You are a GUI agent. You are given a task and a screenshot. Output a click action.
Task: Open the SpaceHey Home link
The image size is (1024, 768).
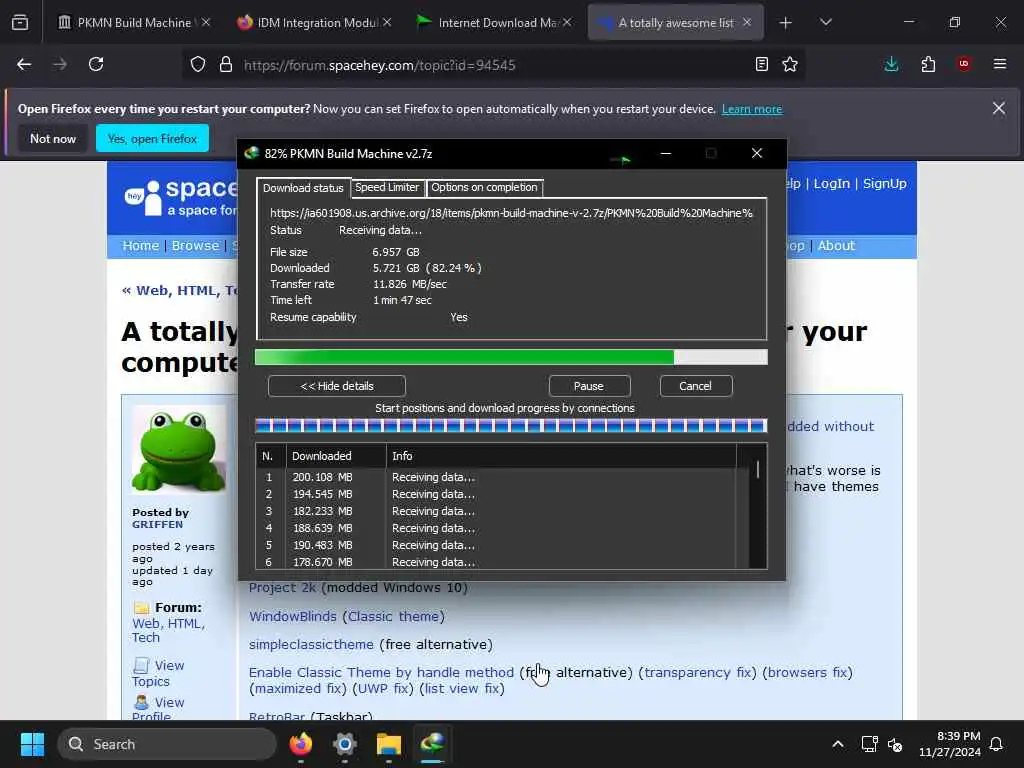pyautogui.click(x=140, y=246)
